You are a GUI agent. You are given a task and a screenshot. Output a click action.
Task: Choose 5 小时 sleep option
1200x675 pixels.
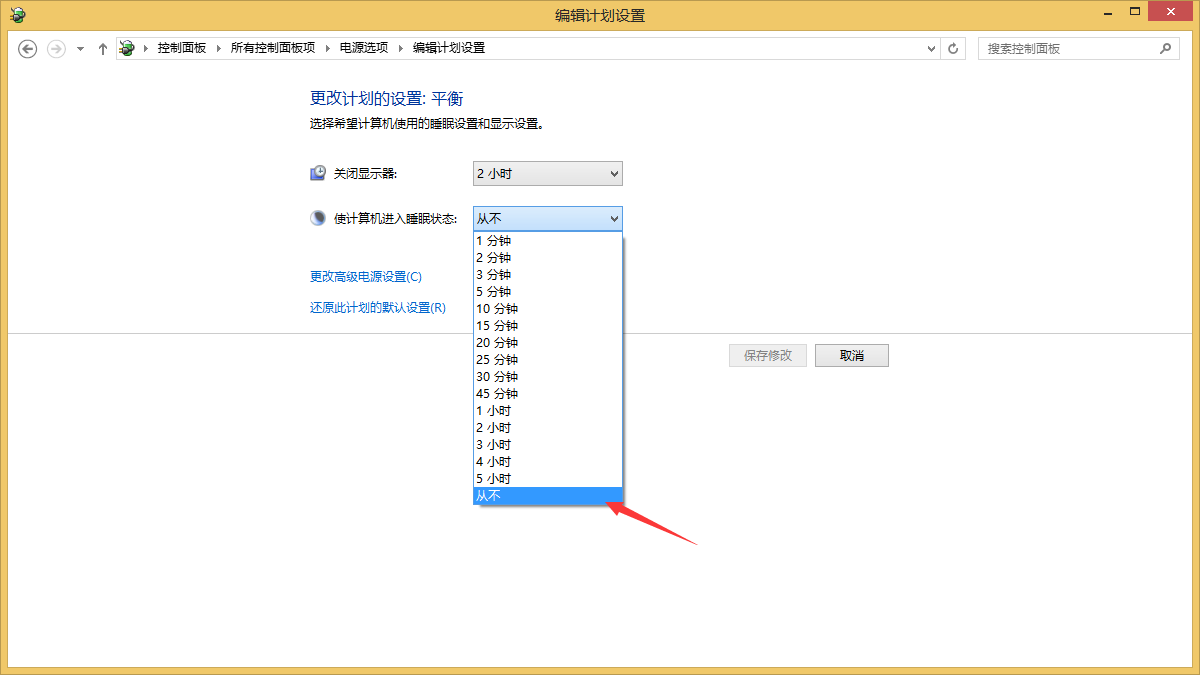[x=547, y=479]
